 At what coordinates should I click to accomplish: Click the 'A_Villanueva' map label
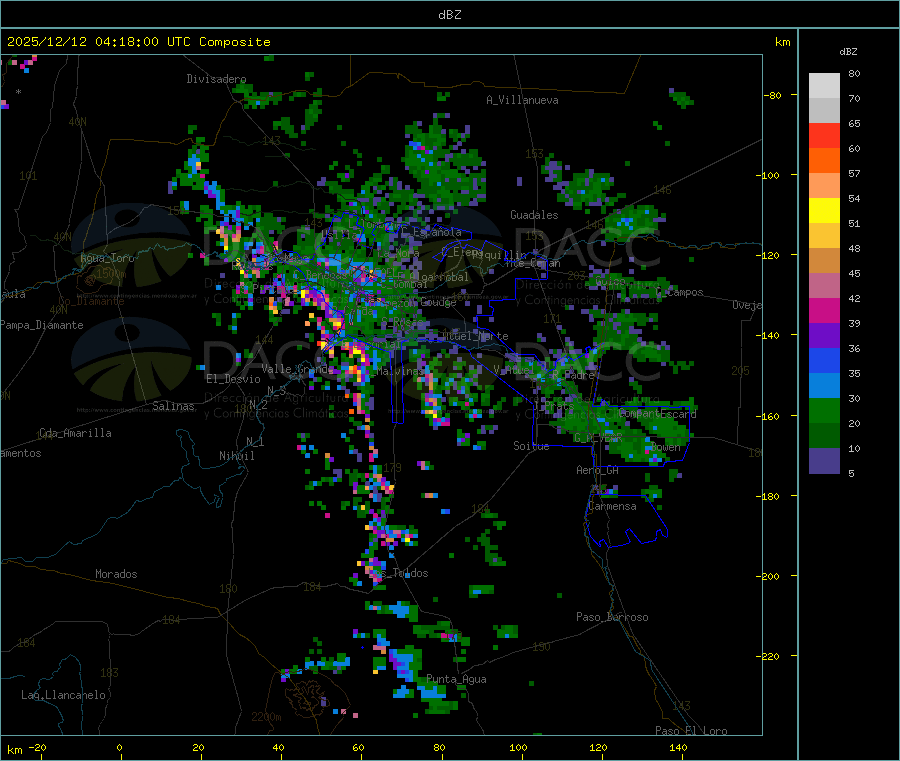[522, 100]
